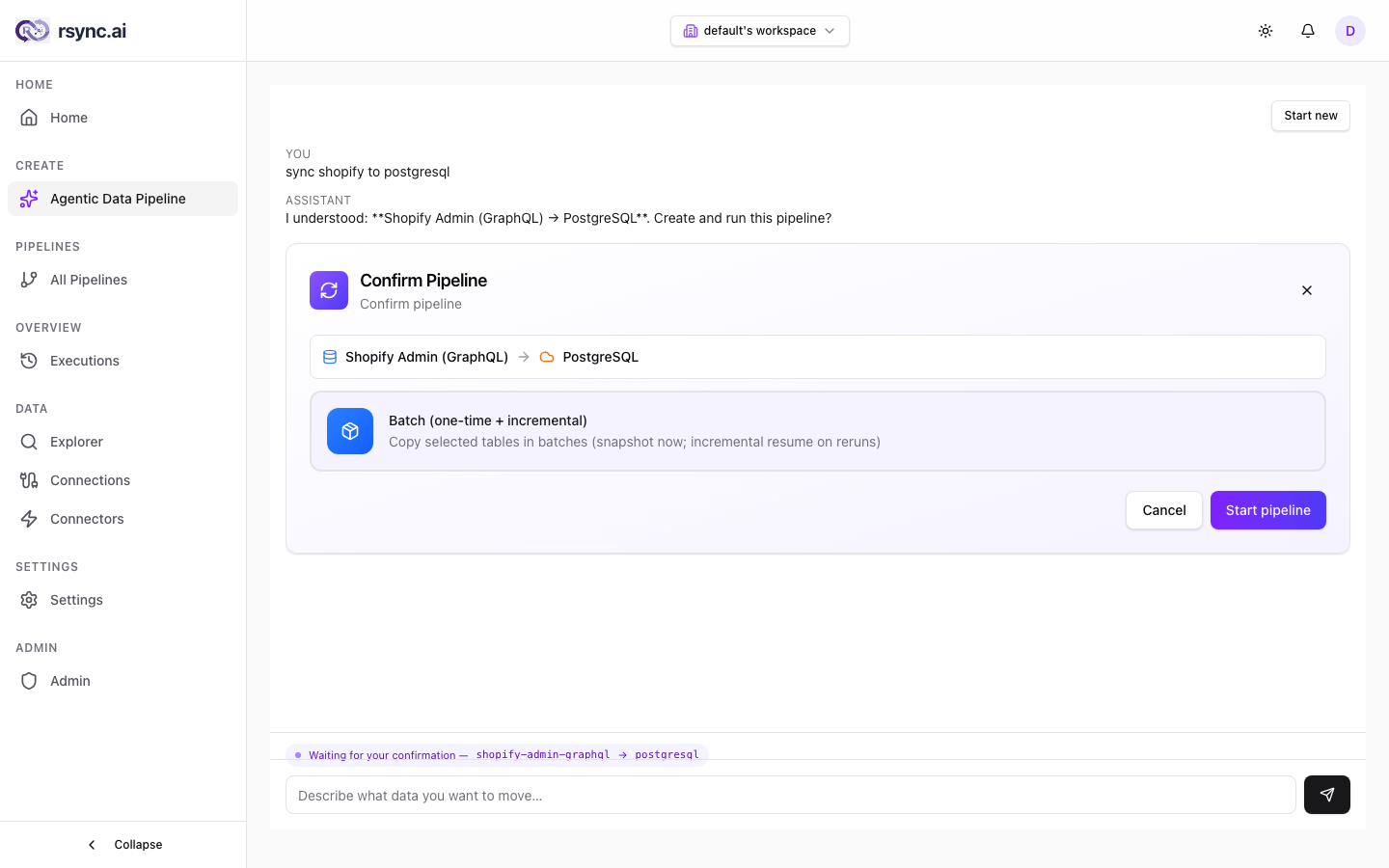Click the All Pipelines branch icon

point(29,280)
